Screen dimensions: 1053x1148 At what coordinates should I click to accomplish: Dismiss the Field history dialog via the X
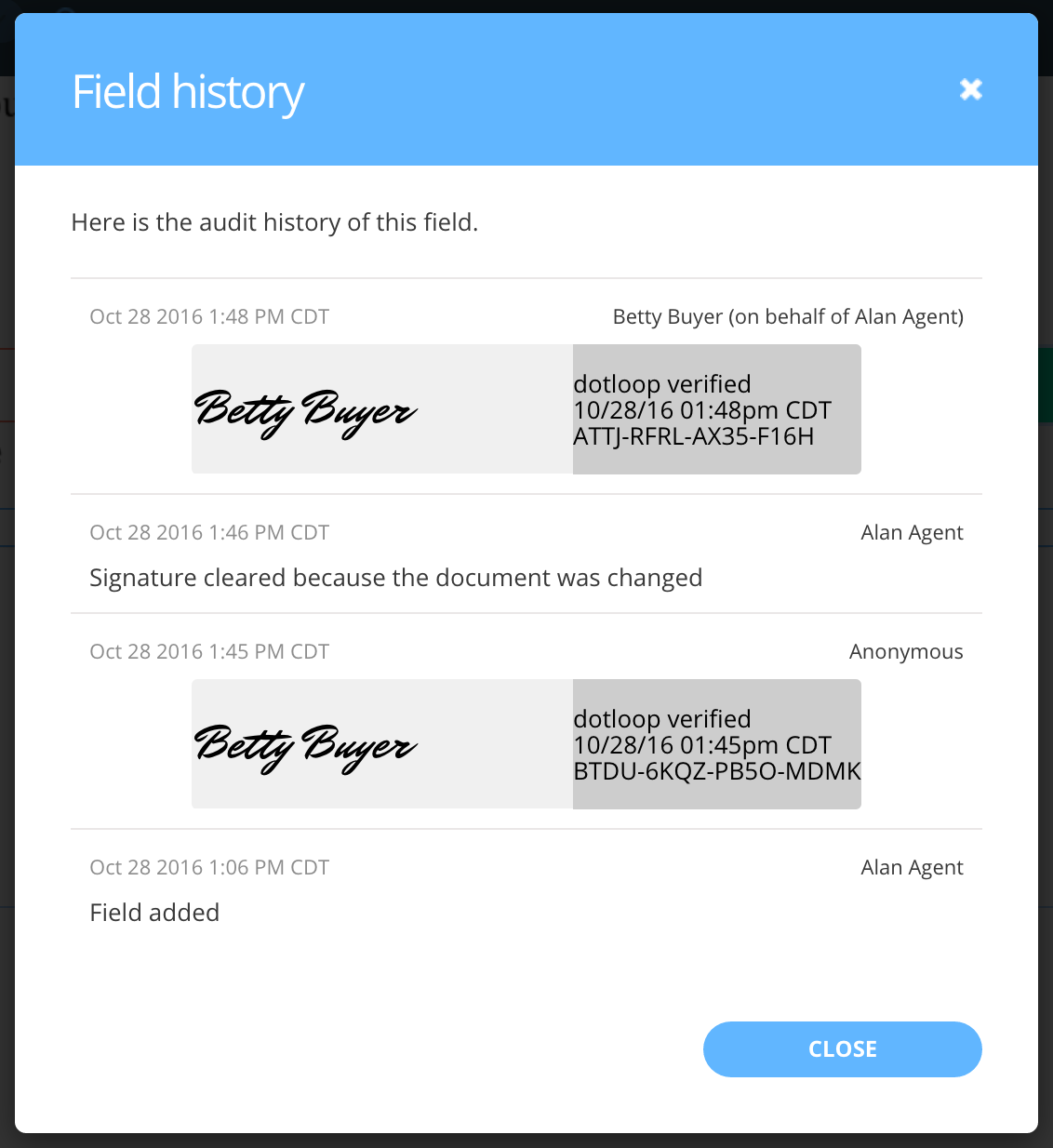tap(970, 88)
